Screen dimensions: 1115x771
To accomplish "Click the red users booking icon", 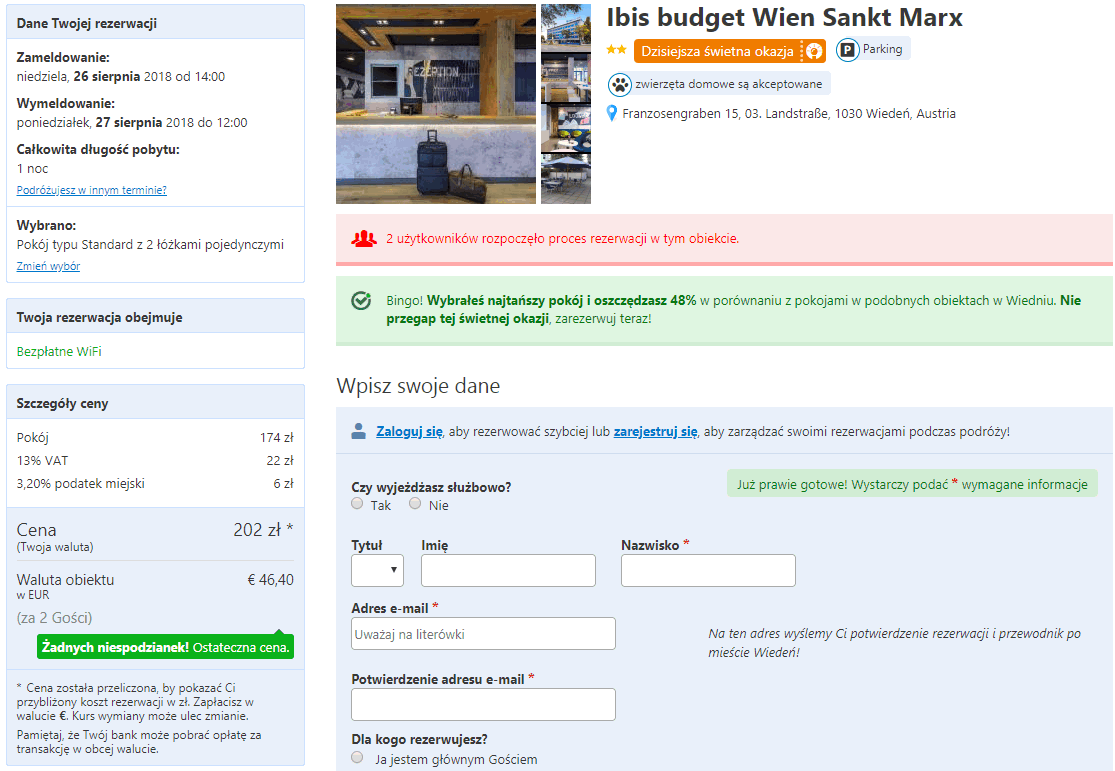I will click(x=363, y=238).
